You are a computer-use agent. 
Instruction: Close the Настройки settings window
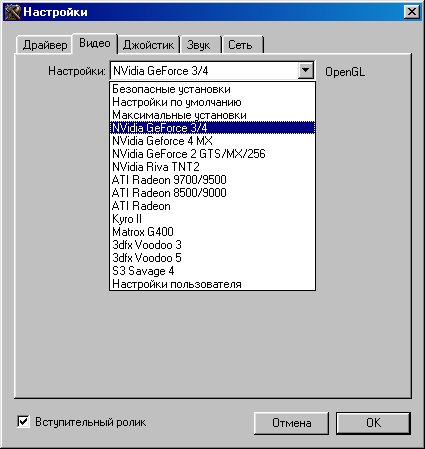click(x=412, y=12)
